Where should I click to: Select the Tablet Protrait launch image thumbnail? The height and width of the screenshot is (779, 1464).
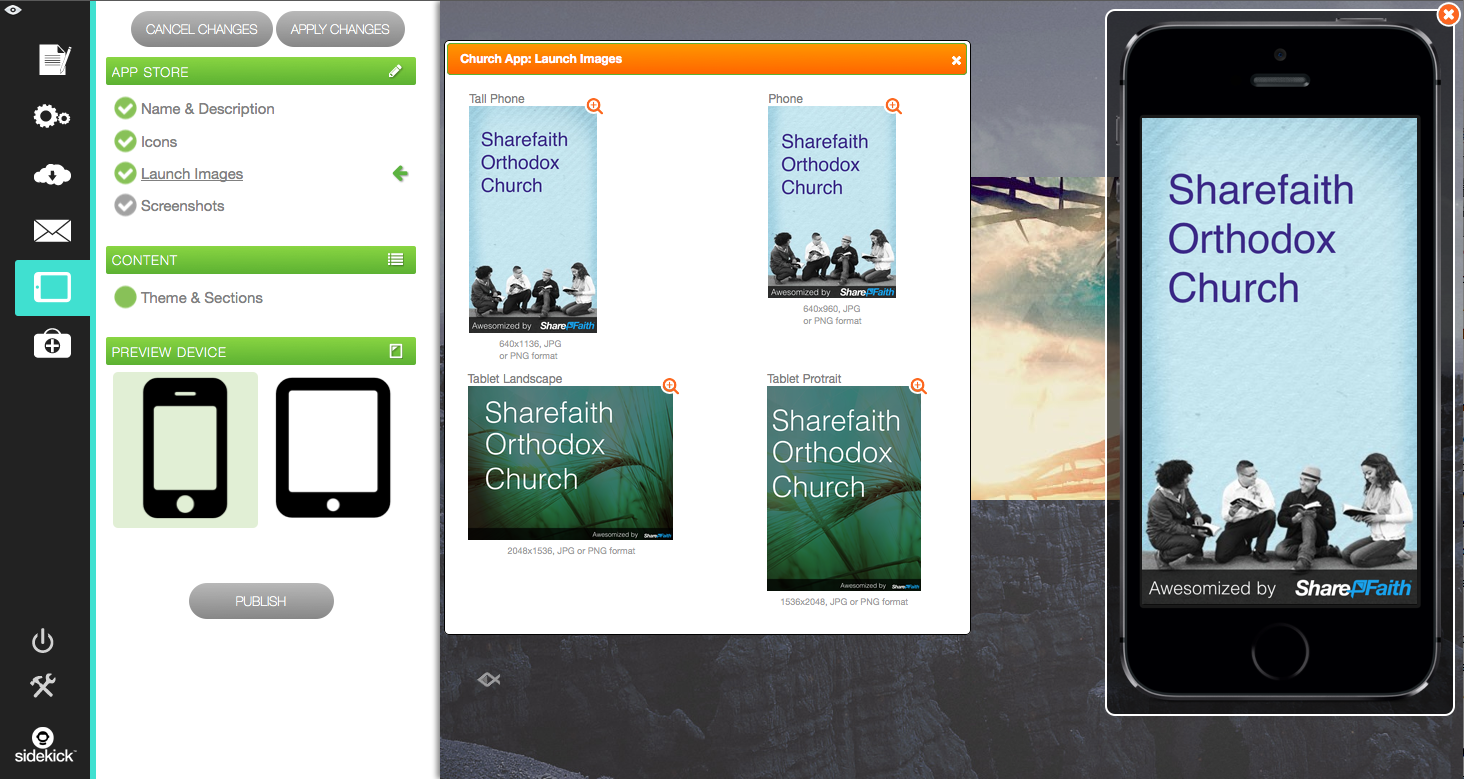pyautogui.click(x=844, y=489)
